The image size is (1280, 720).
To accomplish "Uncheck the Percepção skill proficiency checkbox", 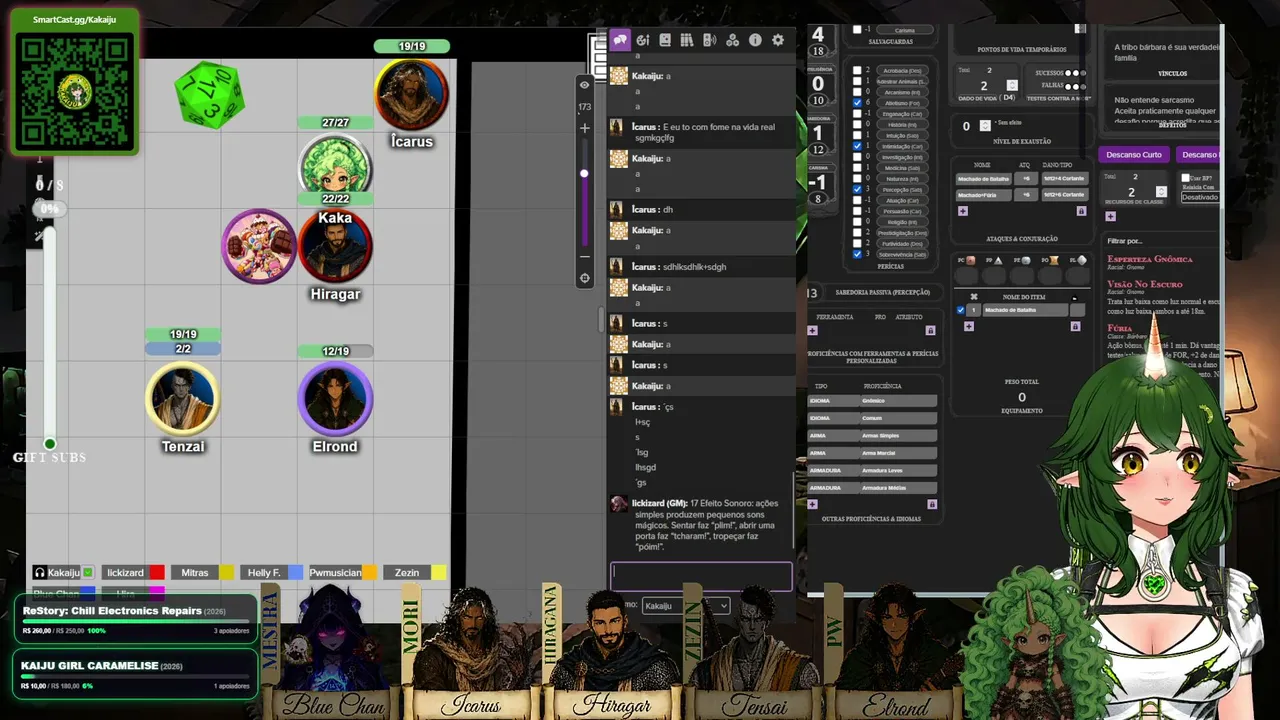I will (857, 189).
